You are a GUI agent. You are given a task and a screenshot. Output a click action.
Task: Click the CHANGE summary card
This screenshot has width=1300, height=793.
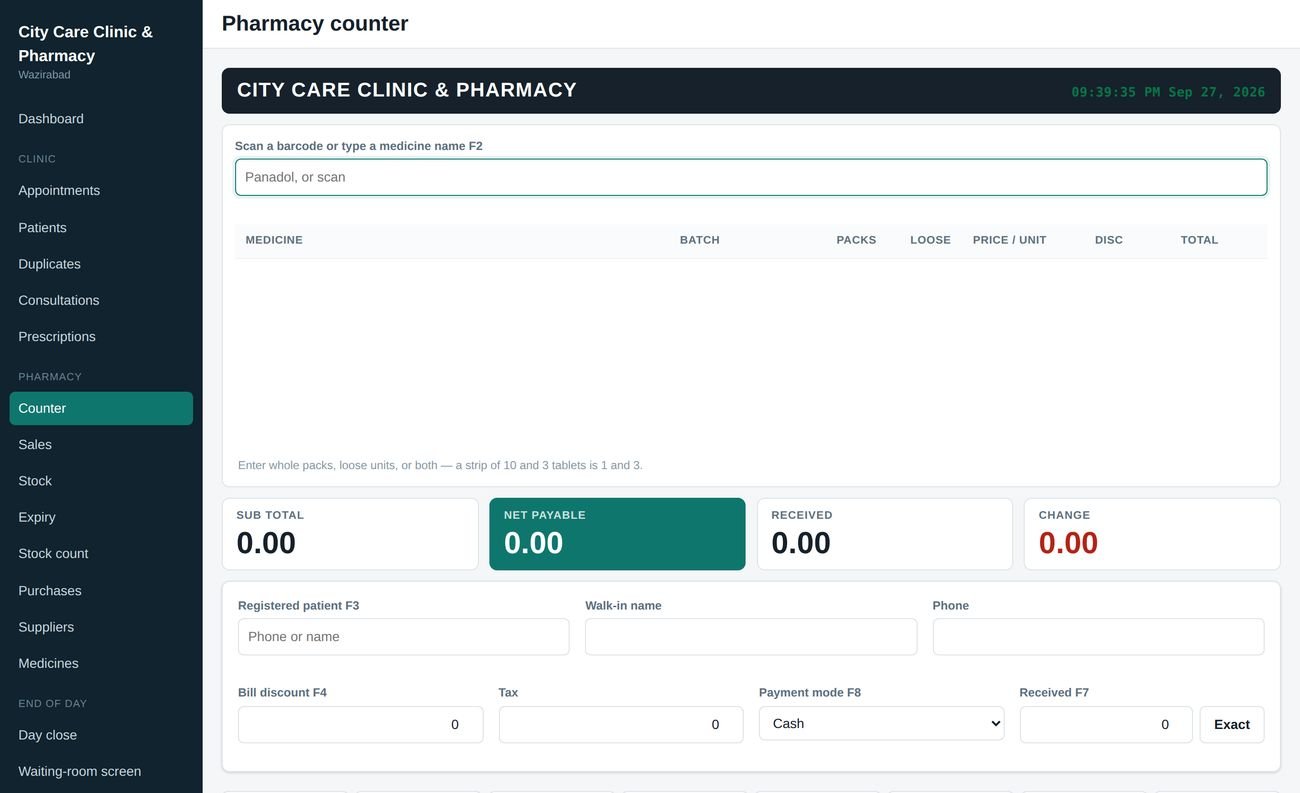1152,534
